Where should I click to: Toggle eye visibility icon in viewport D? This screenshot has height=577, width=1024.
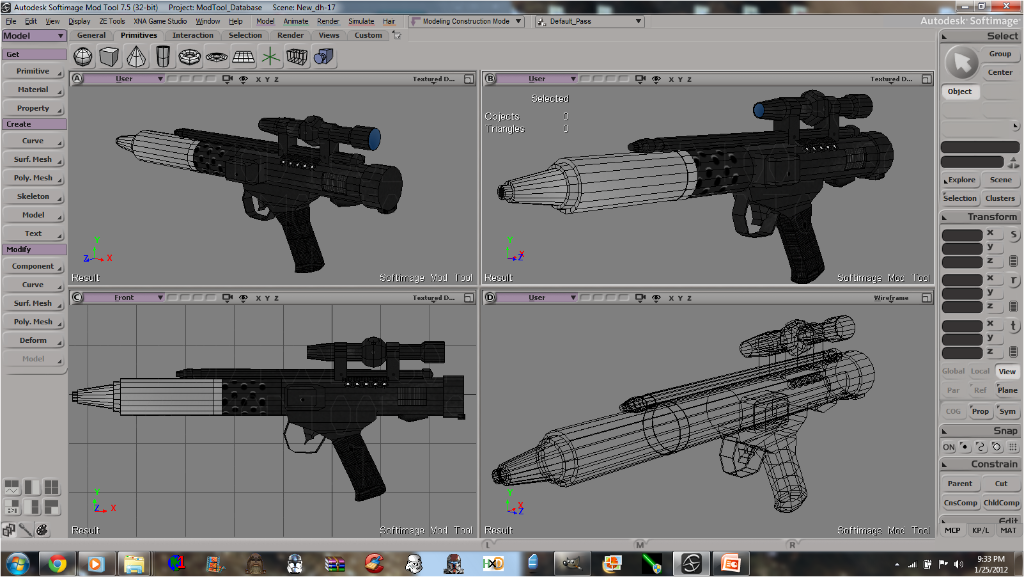656,298
